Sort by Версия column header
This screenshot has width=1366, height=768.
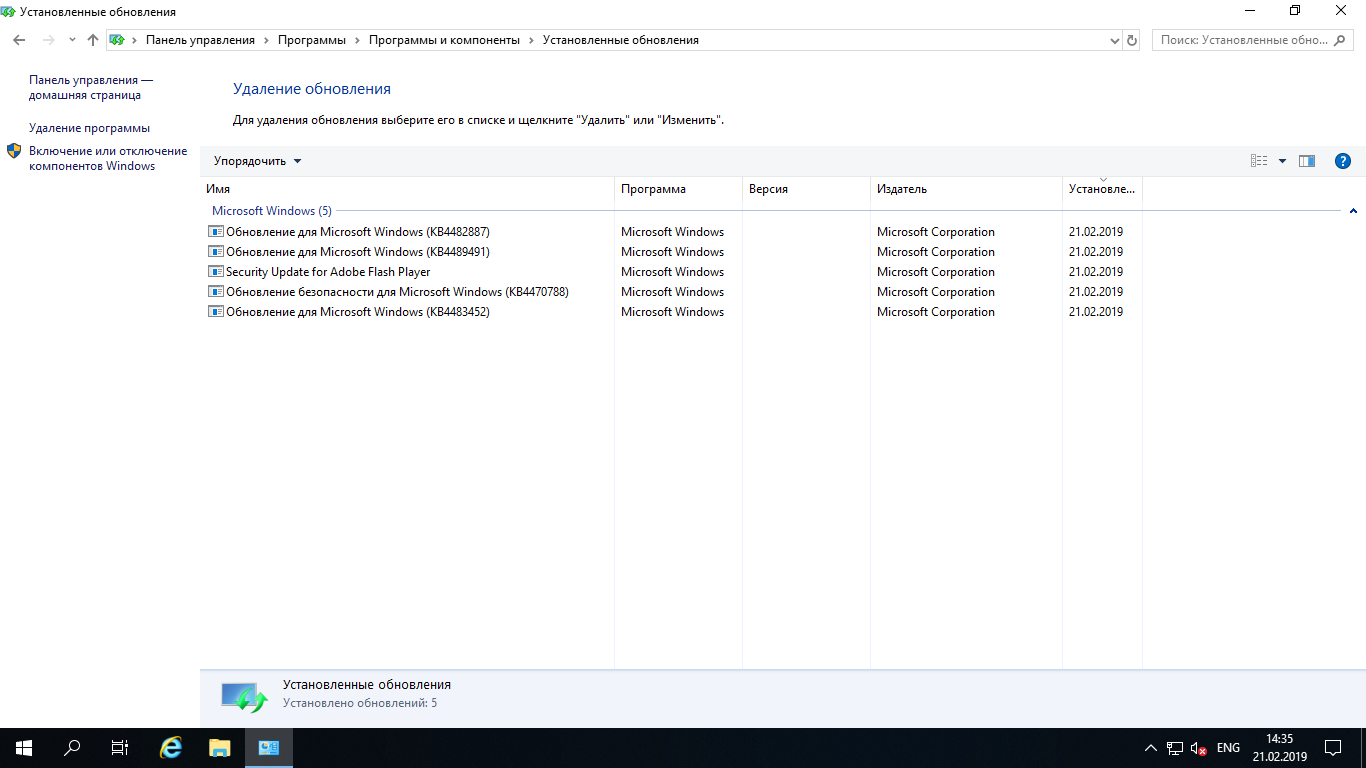(x=806, y=189)
